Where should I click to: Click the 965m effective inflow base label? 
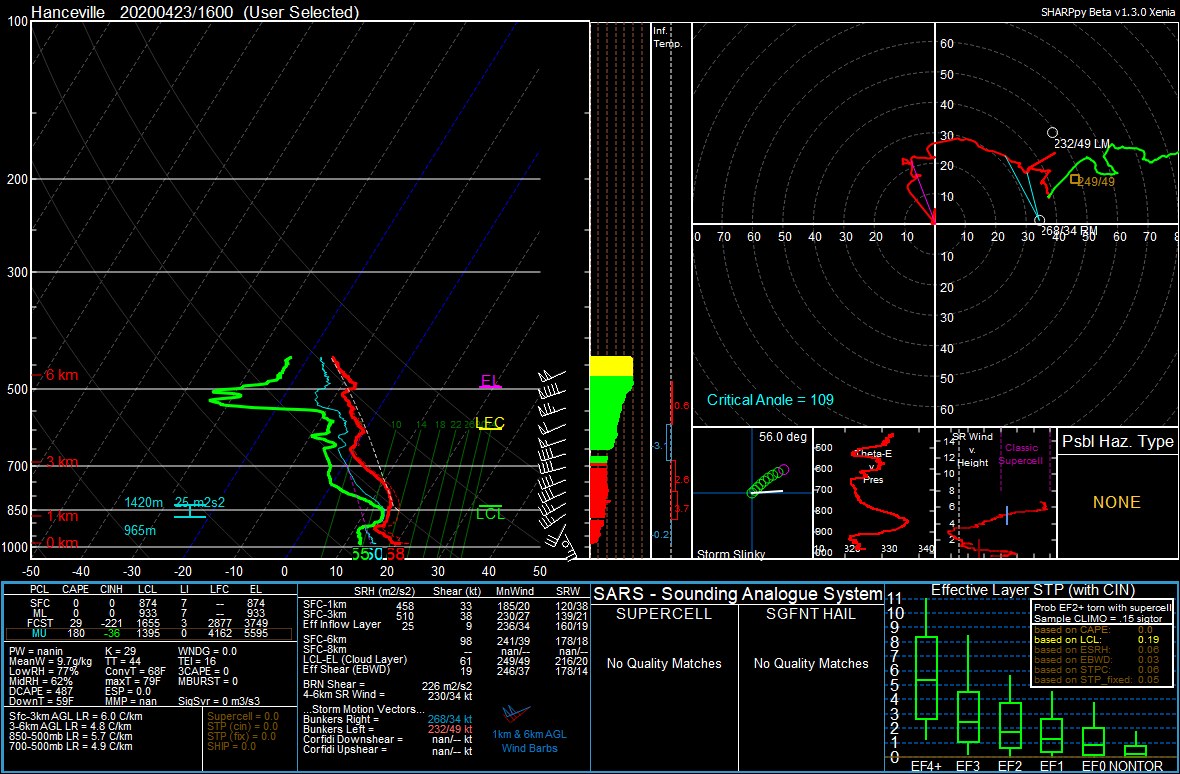point(141,530)
